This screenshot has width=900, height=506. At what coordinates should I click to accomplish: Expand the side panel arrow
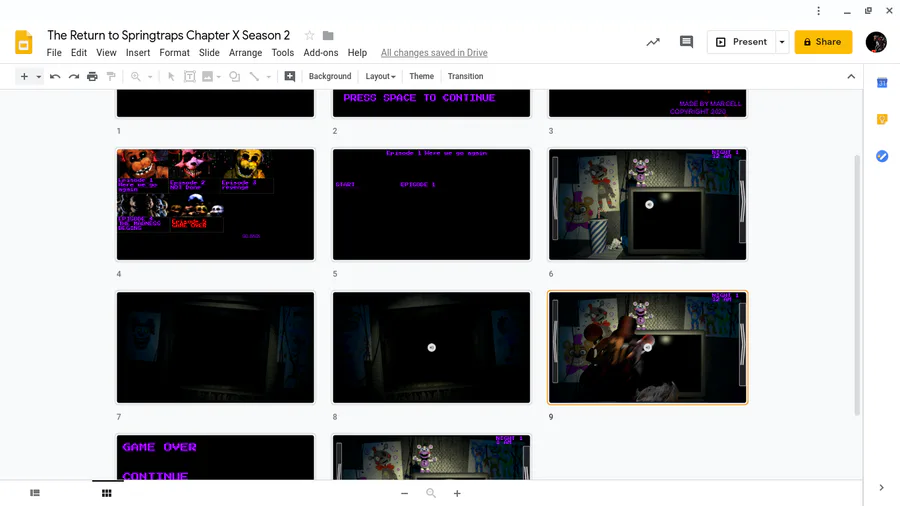tap(882, 488)
